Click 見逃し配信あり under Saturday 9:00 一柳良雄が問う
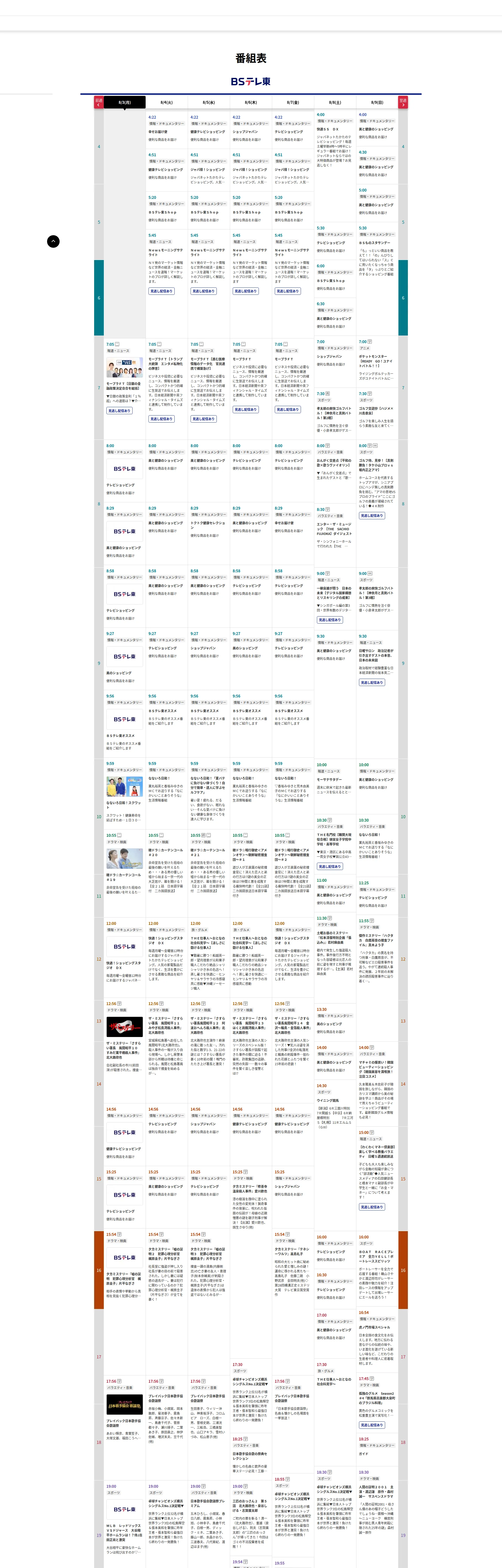This screenshot has width=502, height=1568. (330, 620)
